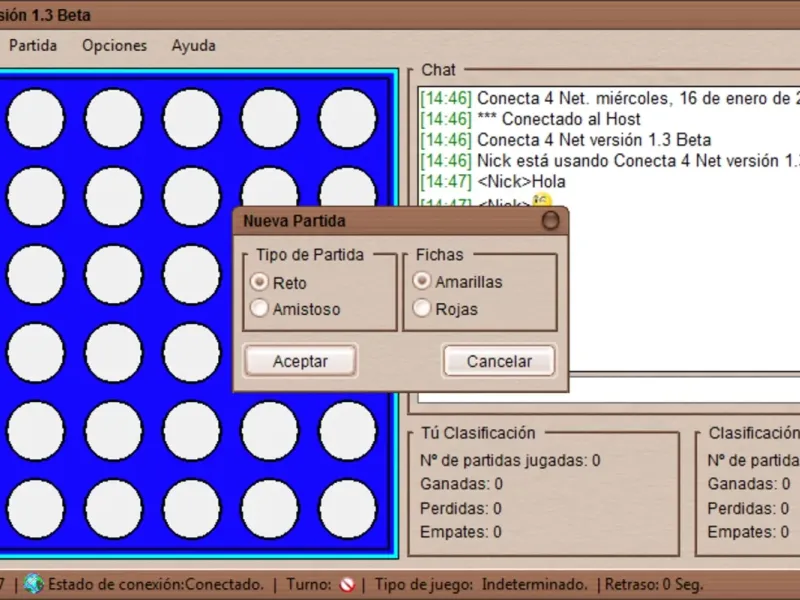The height and width of the screenshot is (600, 800).
Task: Open the Ayuda menu
Action: (193, 45)
